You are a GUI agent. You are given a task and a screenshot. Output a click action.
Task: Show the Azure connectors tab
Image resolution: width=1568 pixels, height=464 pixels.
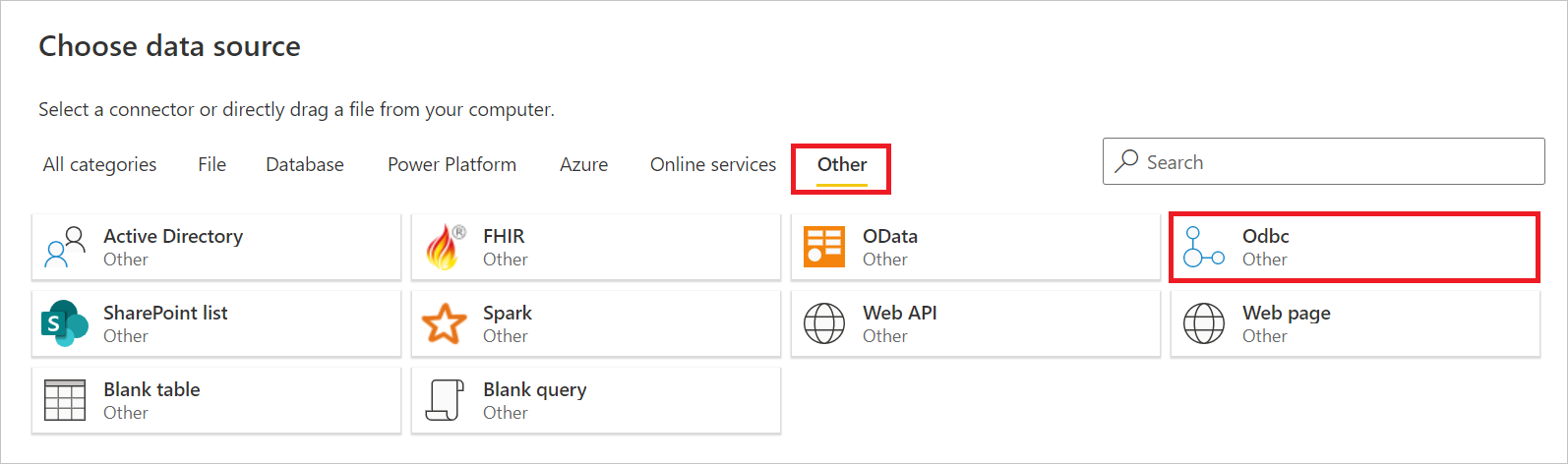583,164
